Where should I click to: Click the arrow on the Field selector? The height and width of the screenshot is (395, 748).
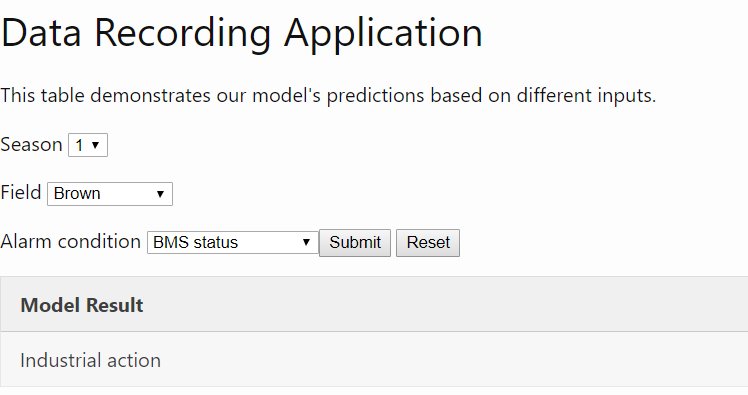tap(160, 194)
